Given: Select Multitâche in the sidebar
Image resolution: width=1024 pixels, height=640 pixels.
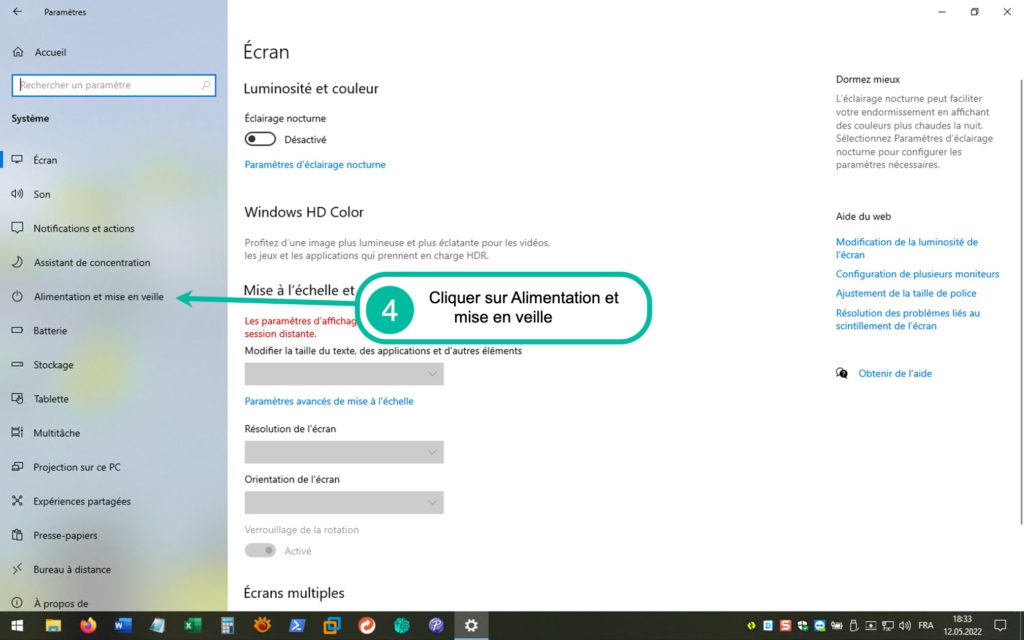Looking at the screenshot, I should click(56, 433).
